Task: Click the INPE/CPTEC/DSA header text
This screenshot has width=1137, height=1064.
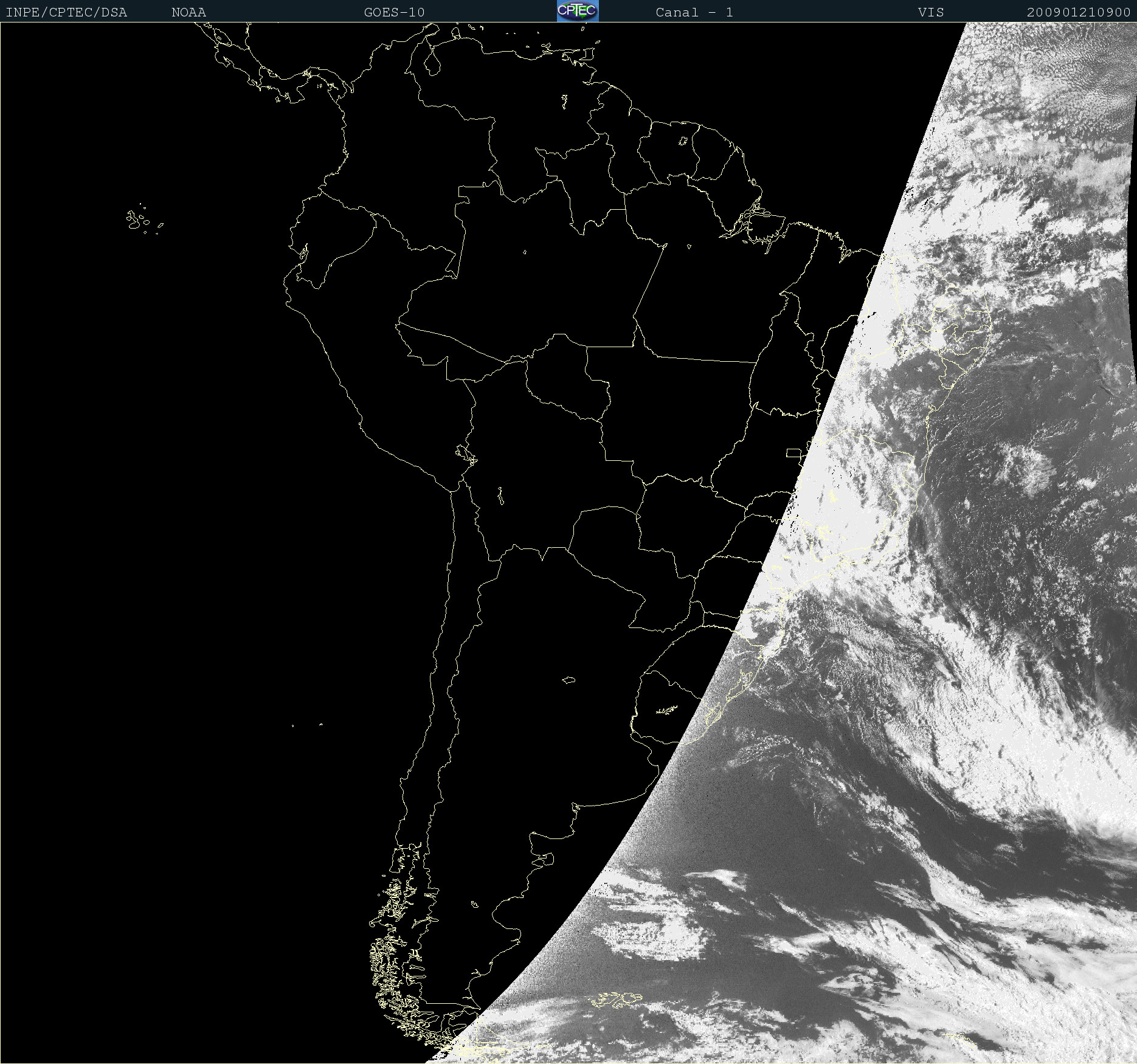Action: click(x=66, y=12)
